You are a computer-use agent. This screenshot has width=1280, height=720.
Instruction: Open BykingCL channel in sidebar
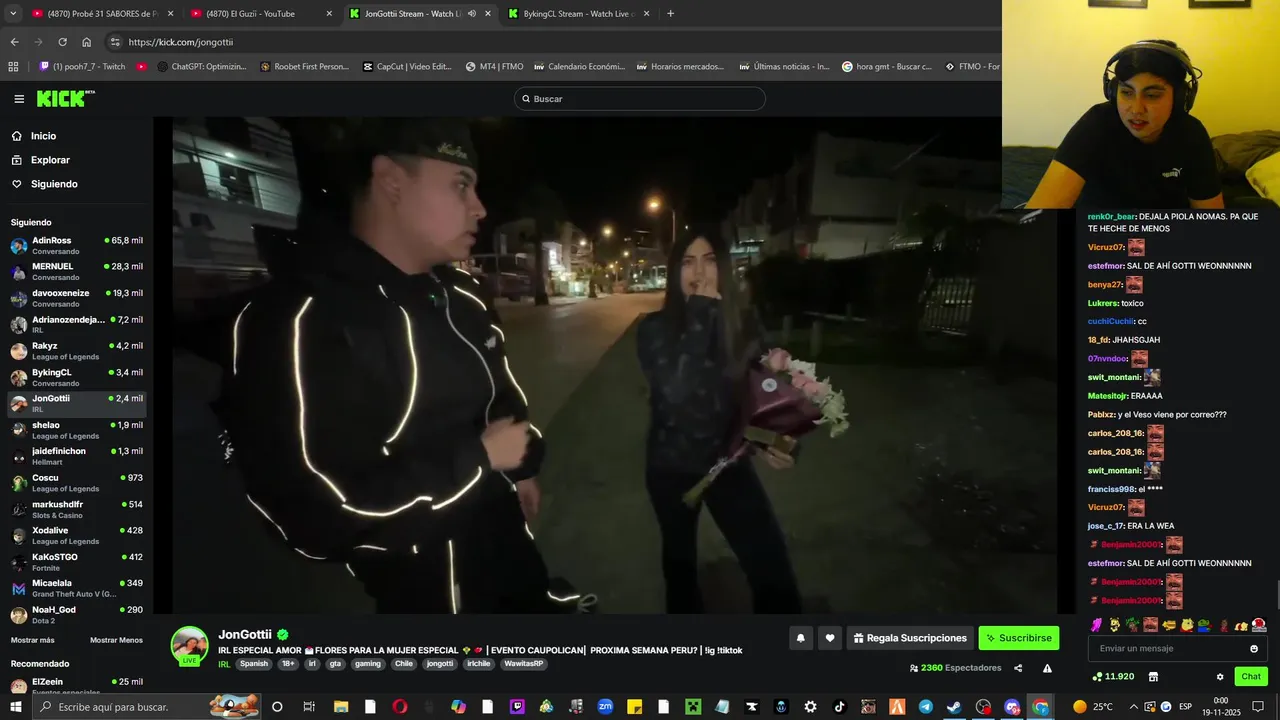tap(77, 377)
